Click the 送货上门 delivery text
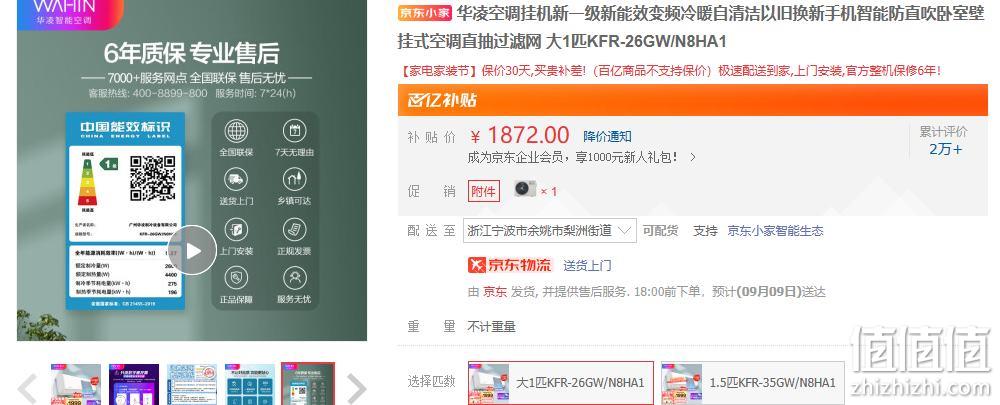 pos(587,265)
